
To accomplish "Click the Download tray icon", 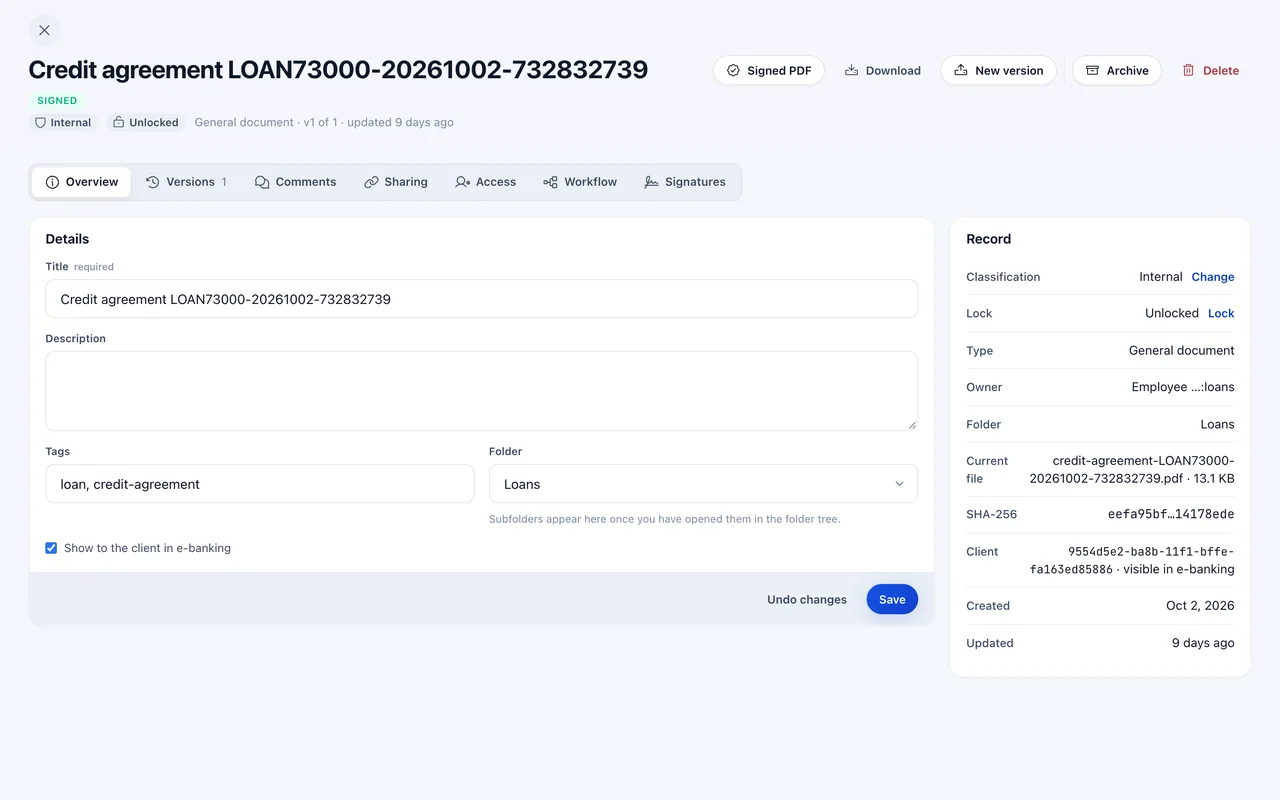I will (852, 71).
